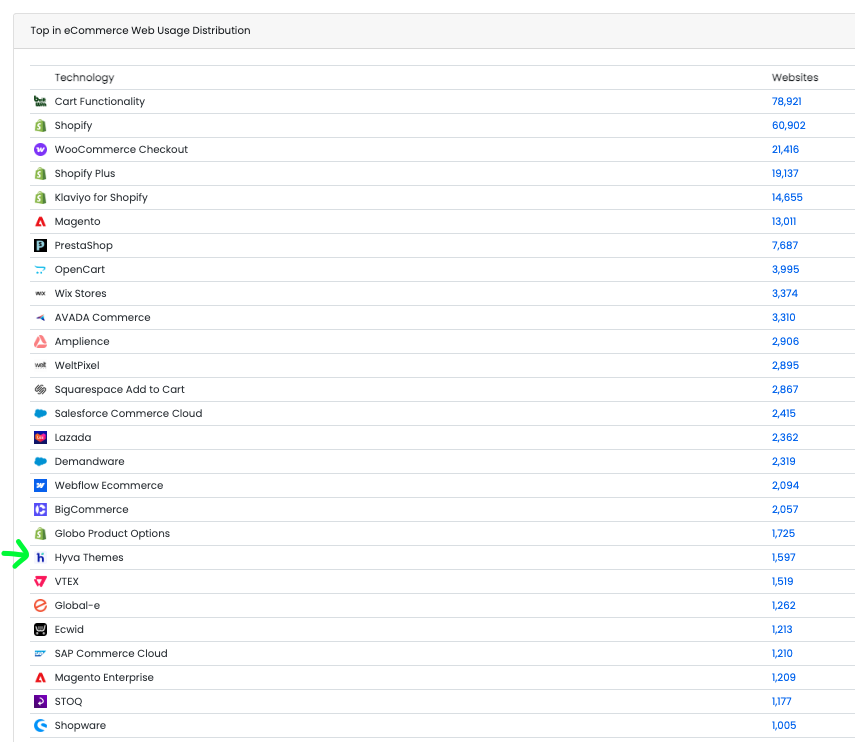Select the BigCommerce logo icon
Viewport: 855px width, 742px height.
coord(39,509)
